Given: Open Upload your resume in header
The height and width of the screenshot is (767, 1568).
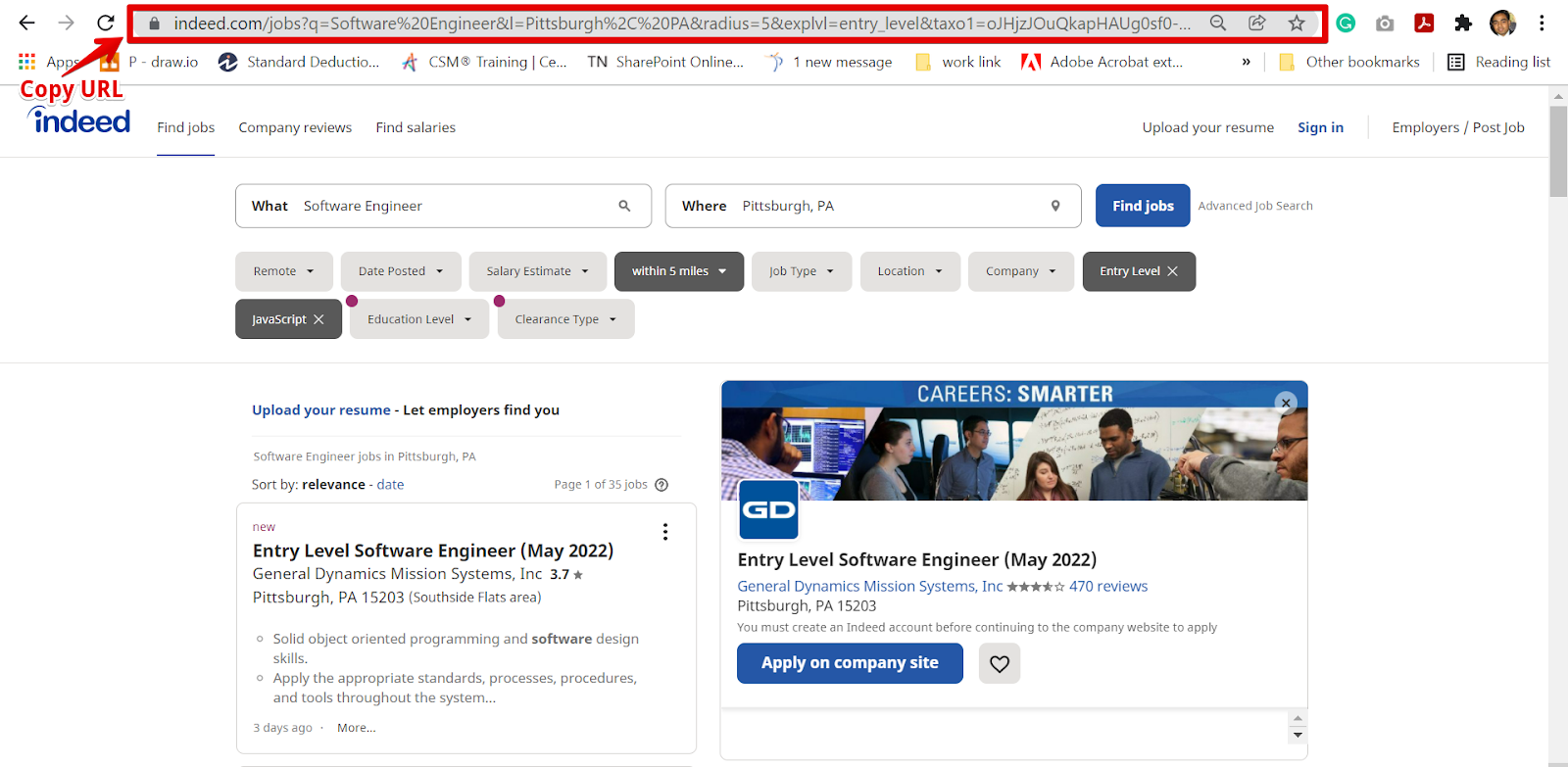Looking at the screenshot, I should (x=1208, y=127).
